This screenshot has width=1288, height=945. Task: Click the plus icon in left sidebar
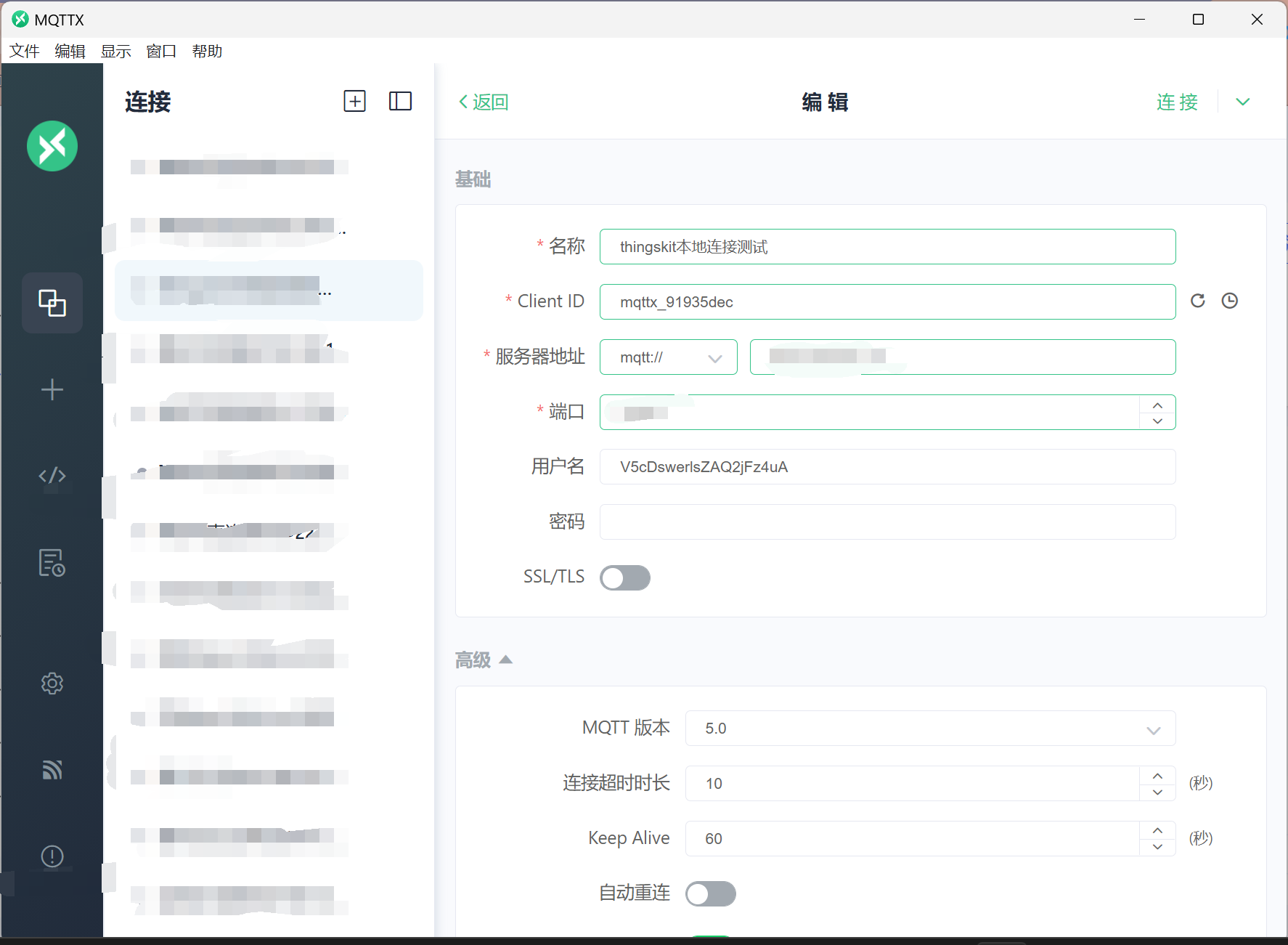(x=52, y=390)
